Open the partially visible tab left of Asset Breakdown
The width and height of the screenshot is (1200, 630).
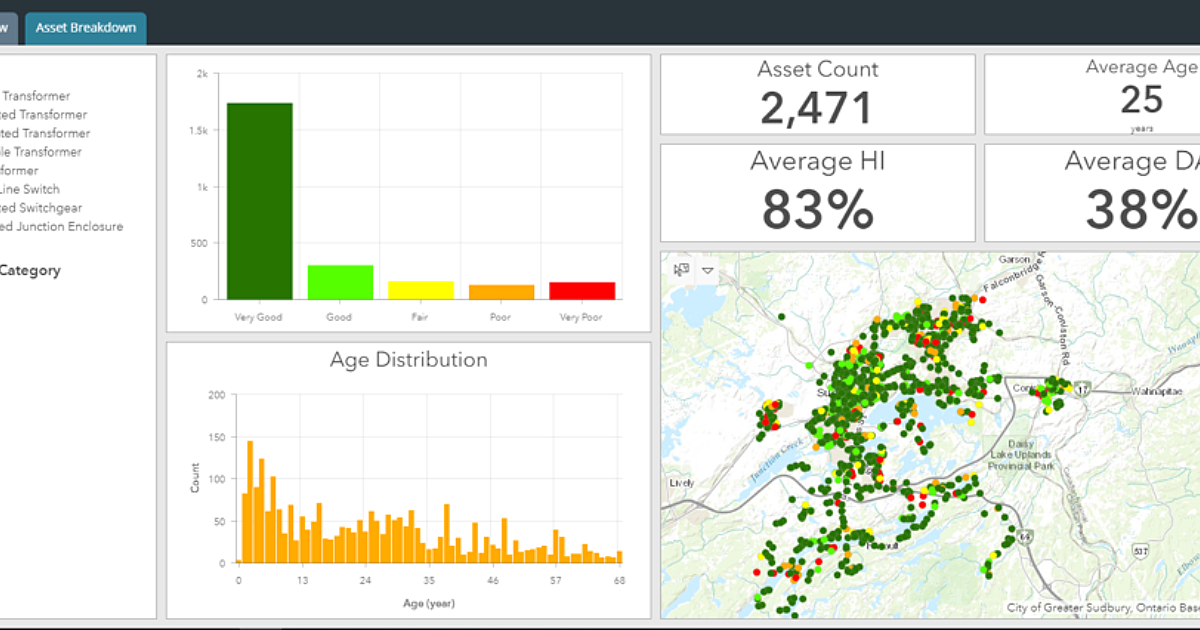[8, 28]
